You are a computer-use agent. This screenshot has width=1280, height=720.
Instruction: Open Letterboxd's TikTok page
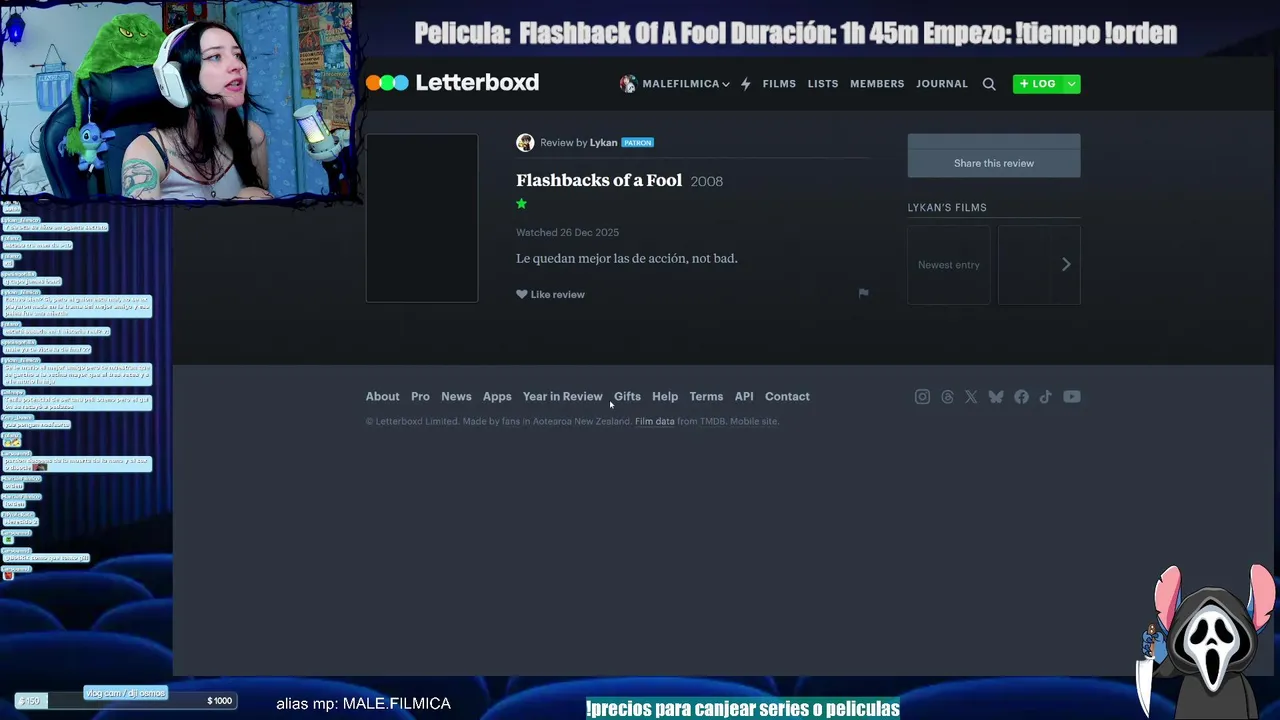pos(1045,397)
